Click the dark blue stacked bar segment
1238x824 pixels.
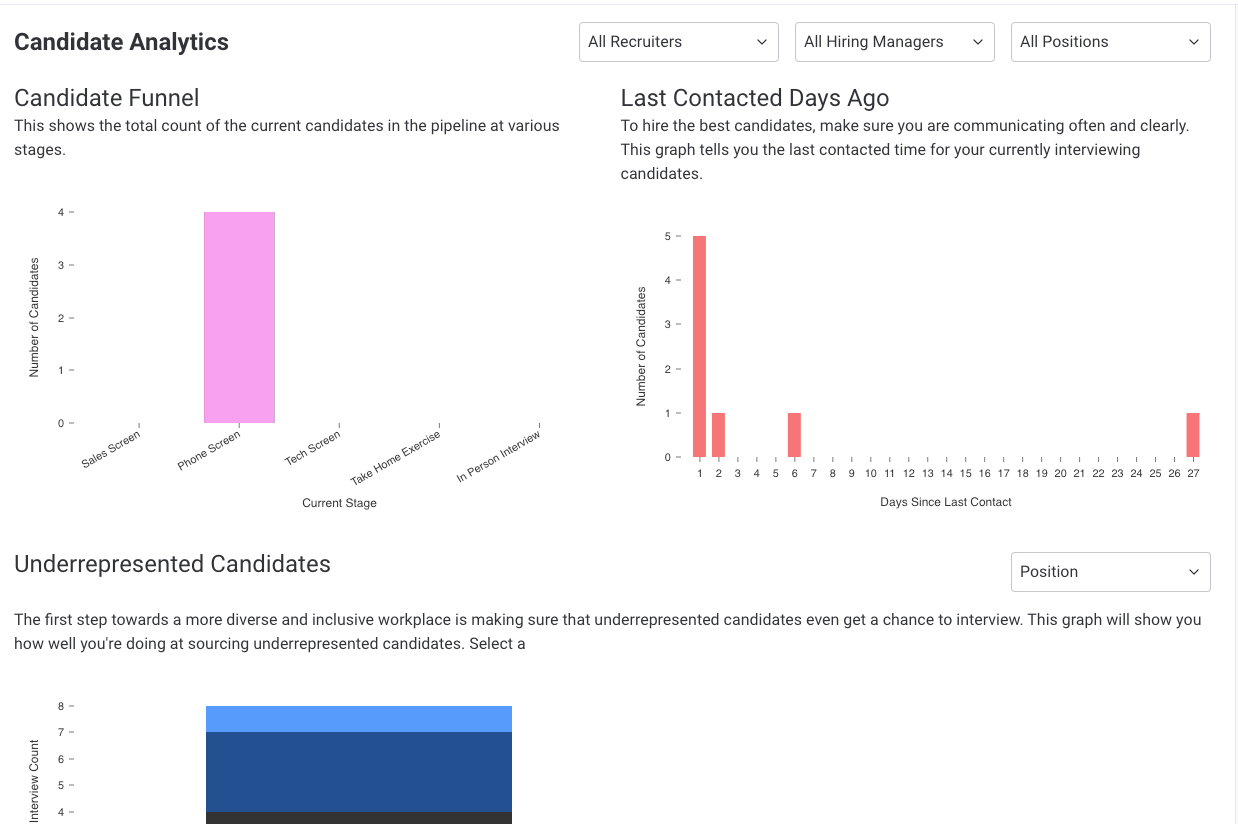(359, 771)
